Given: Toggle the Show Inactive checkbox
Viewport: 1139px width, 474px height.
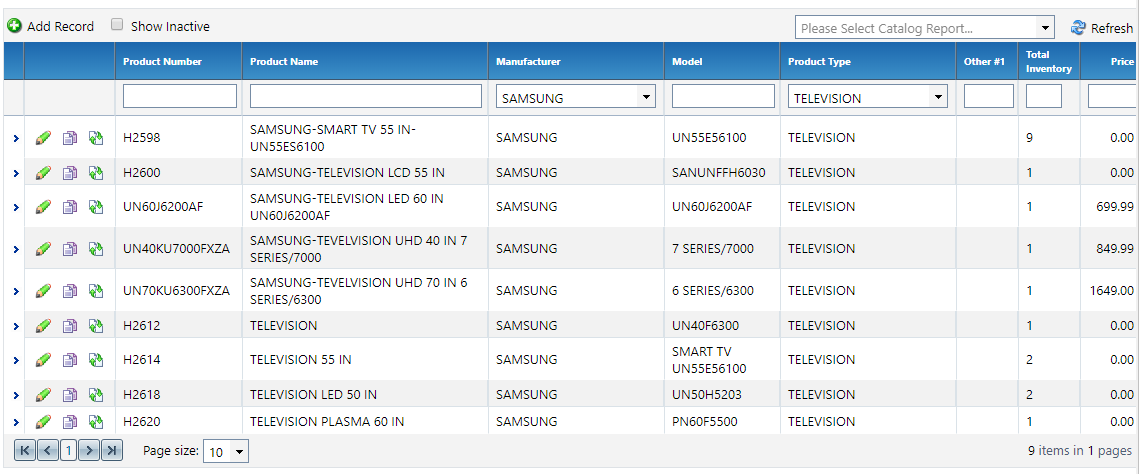Looking at the screenshot, I should point(117,25).
